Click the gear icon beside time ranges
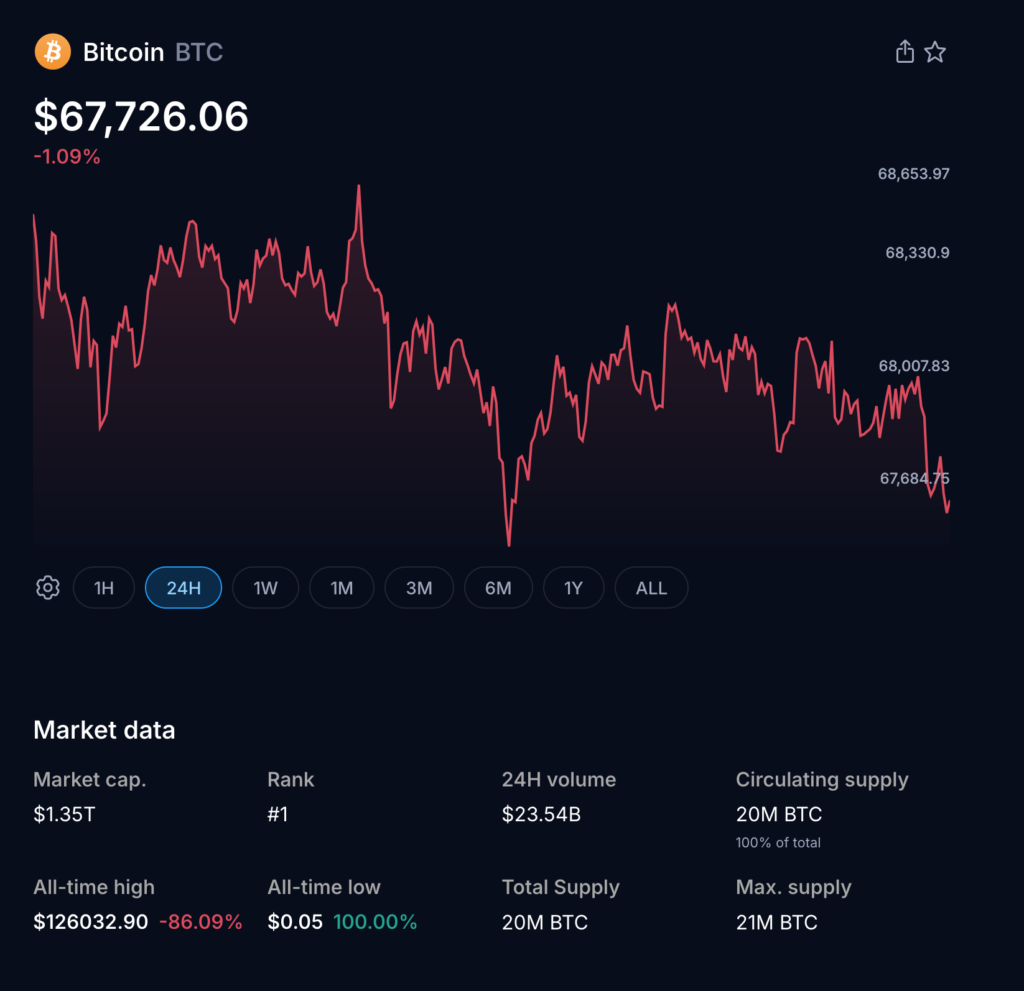The image size is (1024, 991). point(47,588)
